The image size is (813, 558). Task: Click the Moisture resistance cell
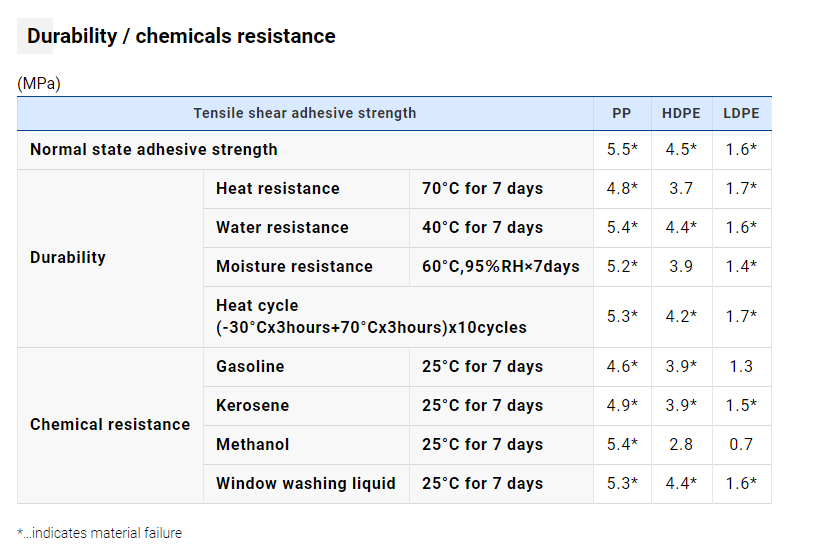click(x=294, y=266)
